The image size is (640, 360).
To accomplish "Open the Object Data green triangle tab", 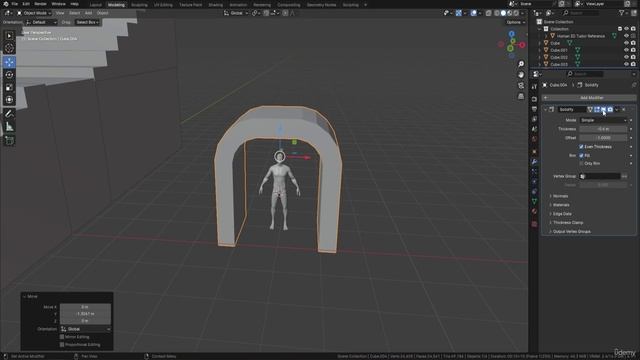I will (534, 201).
